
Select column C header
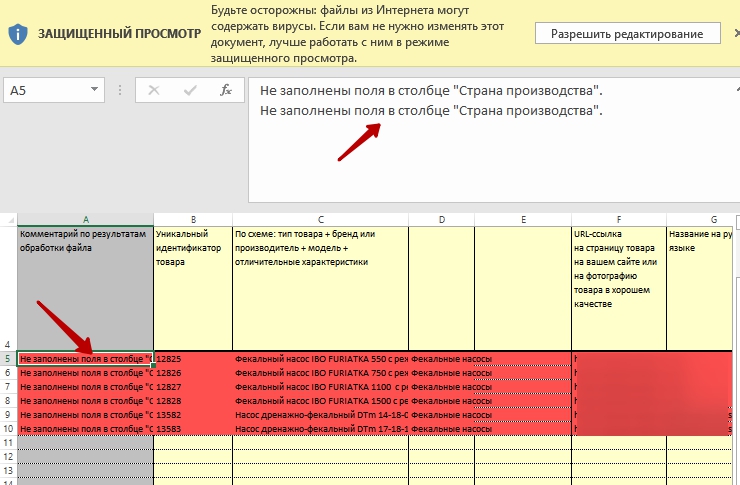320,219
